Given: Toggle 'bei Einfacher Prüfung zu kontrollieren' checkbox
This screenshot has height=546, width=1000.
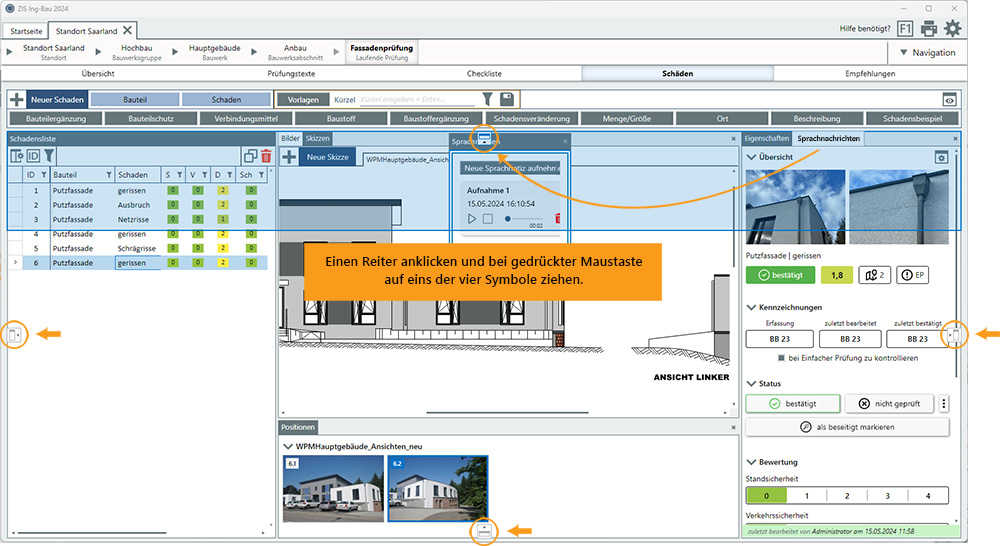Looking at the screenshot, I should (x=783, y=357).
